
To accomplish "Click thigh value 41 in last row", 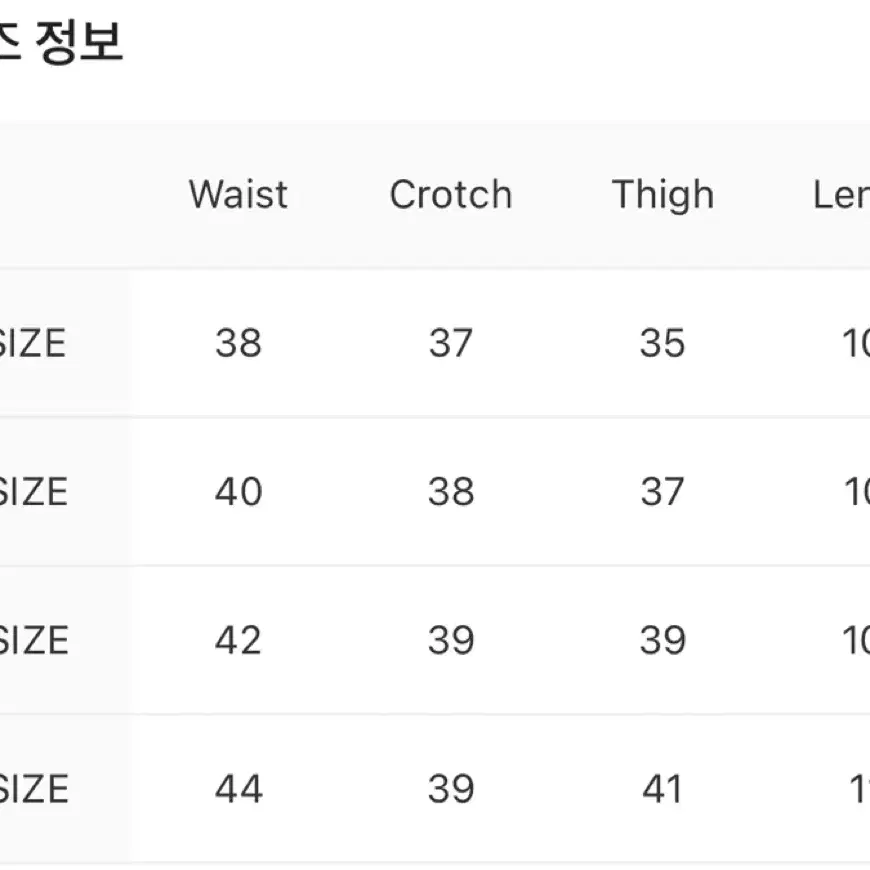I will (x=662, y=789).
